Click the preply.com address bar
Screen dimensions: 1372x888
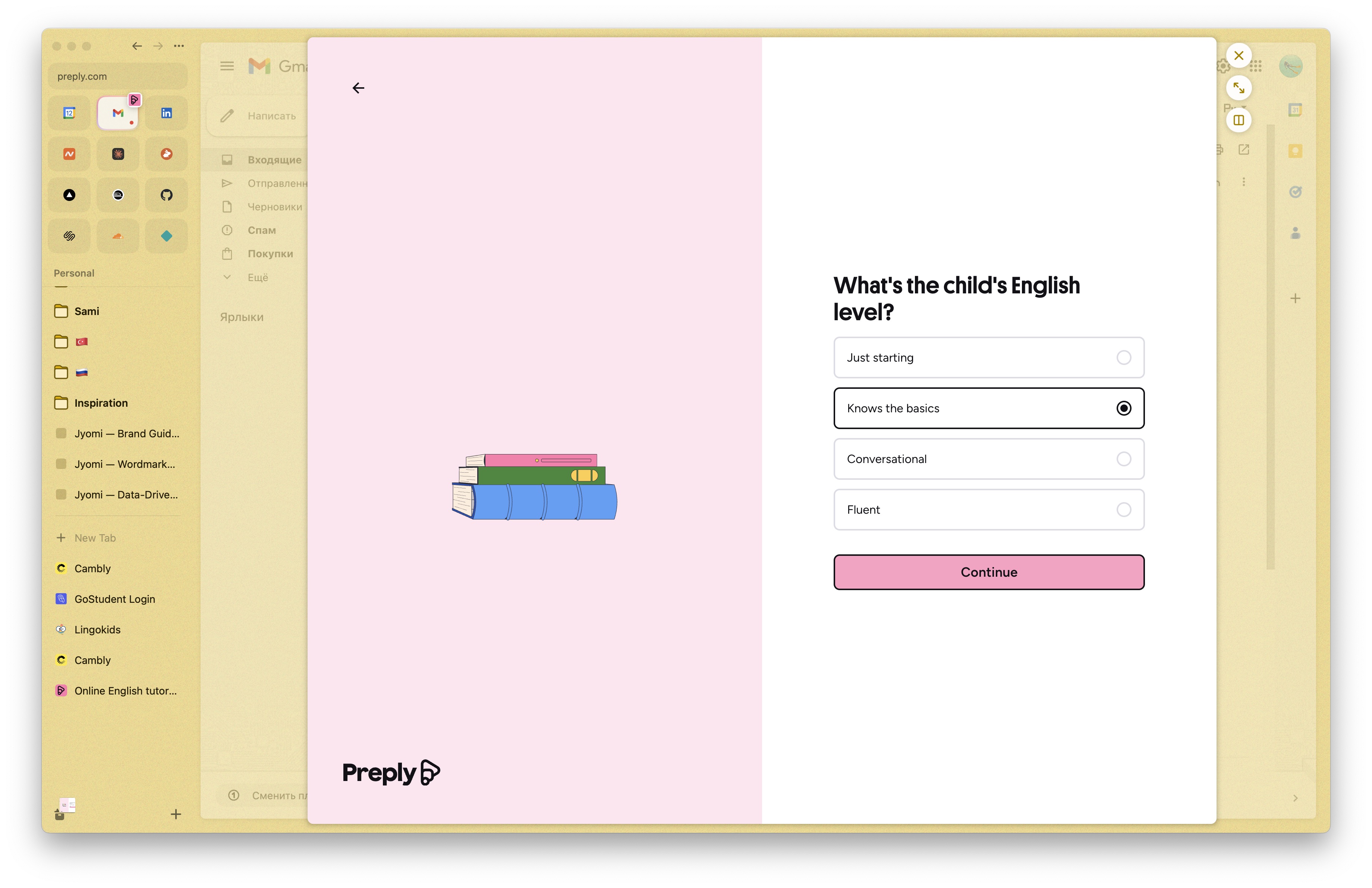point(117,76)
